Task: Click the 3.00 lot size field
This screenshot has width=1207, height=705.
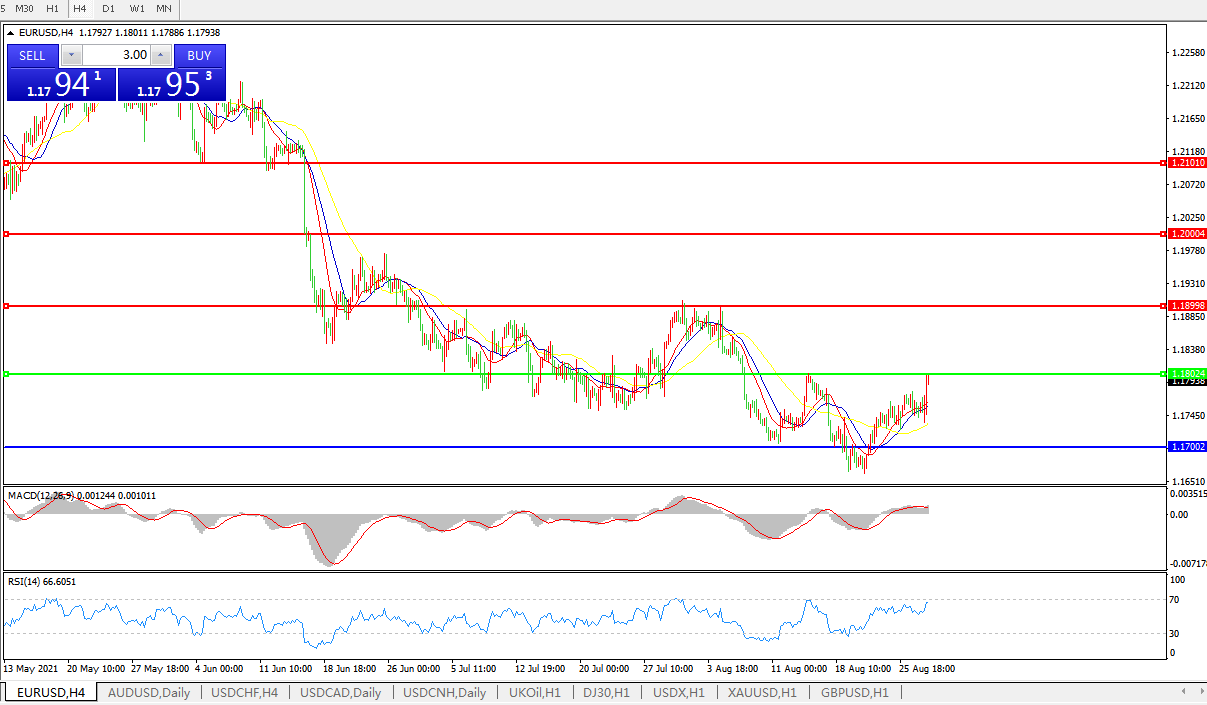Action: point(117,56)
